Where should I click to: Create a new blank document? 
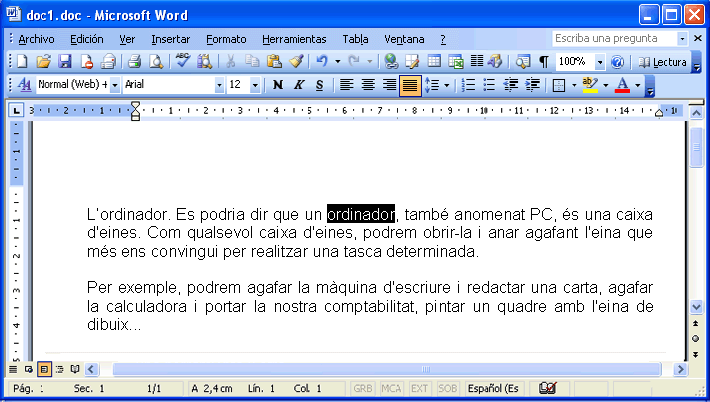coord(22,62)
